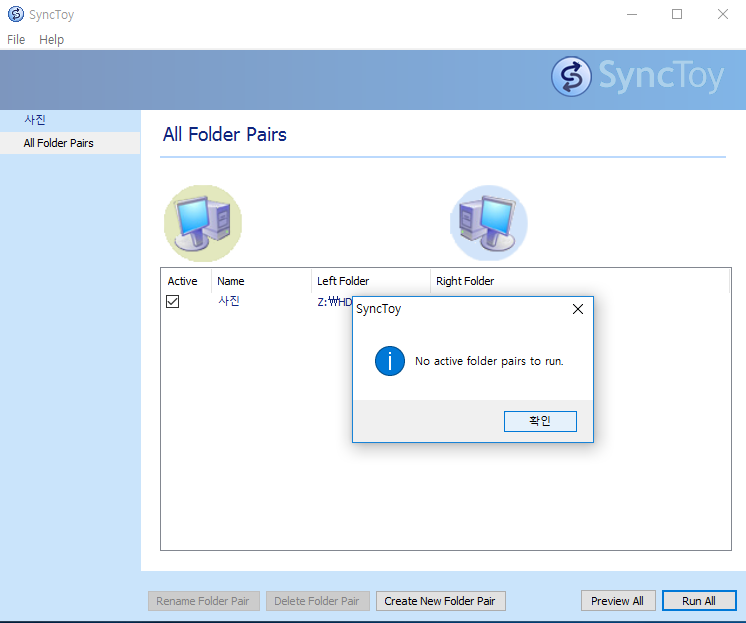The height and width of the screenshot is (623, 746).
Task: Click the Preview All button
Action: (618, 601)
